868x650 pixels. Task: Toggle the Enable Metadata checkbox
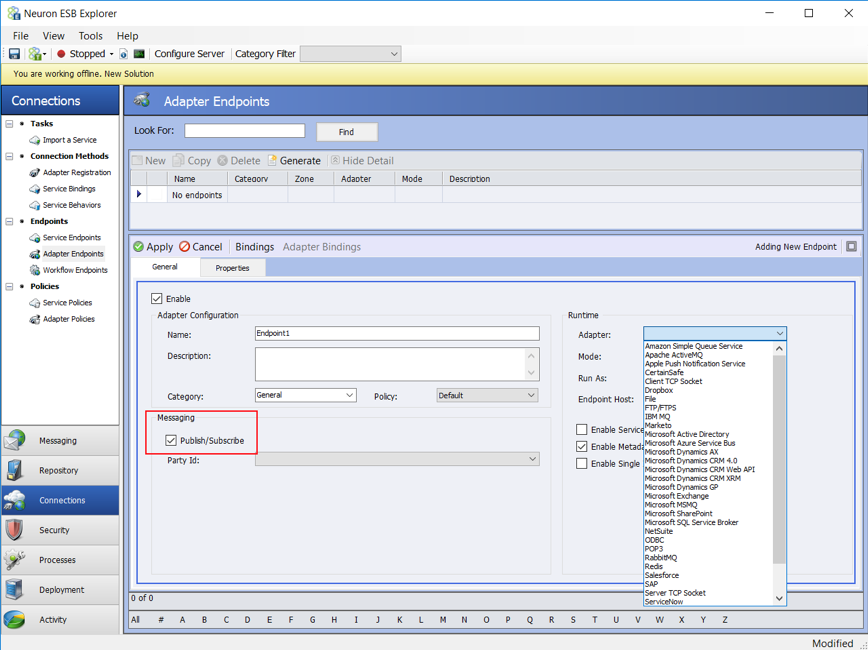581,447
